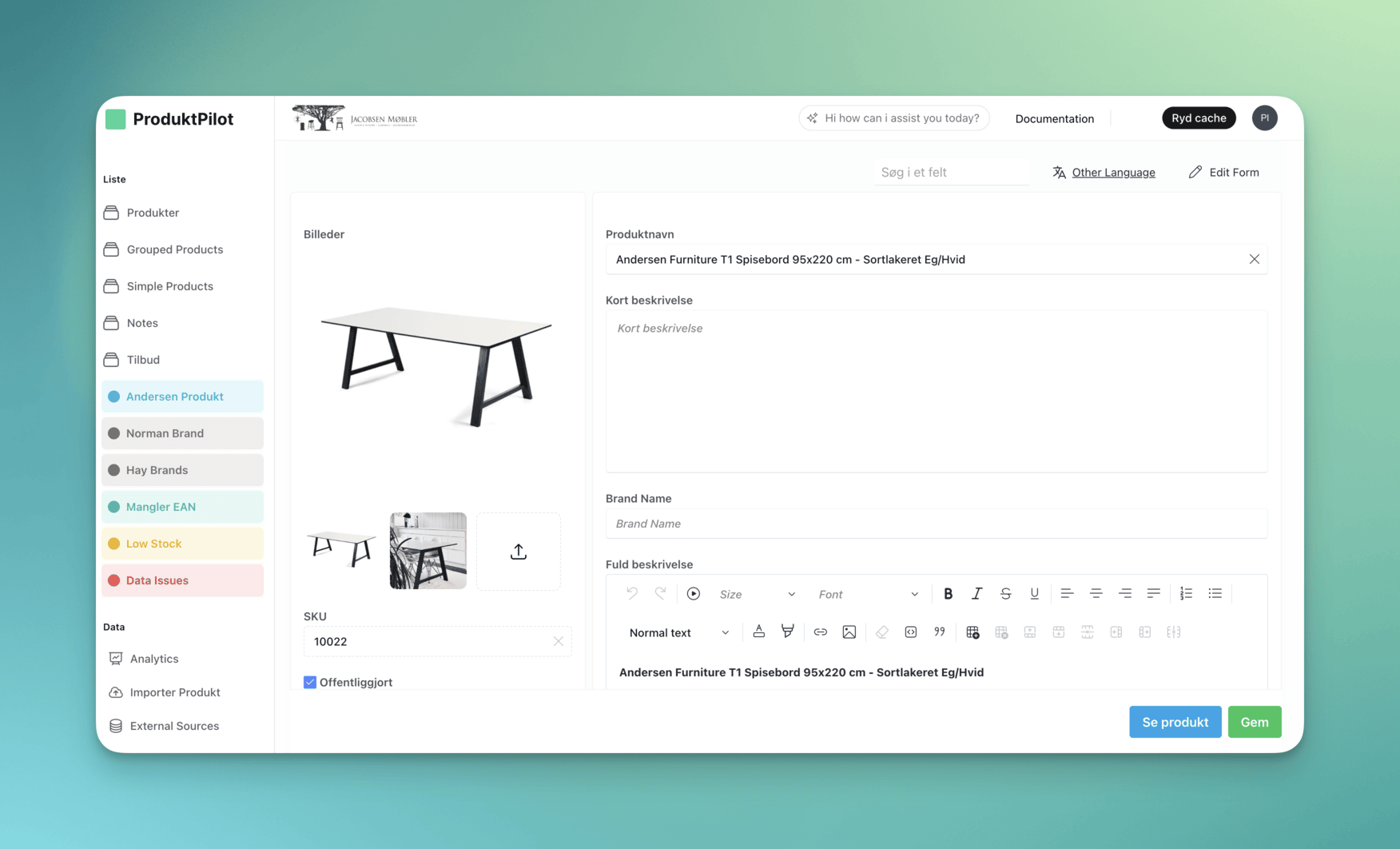This screenshot has width=1400, height=849.
Task: Click the upload image icon
Action: click(x=519, y=551)
